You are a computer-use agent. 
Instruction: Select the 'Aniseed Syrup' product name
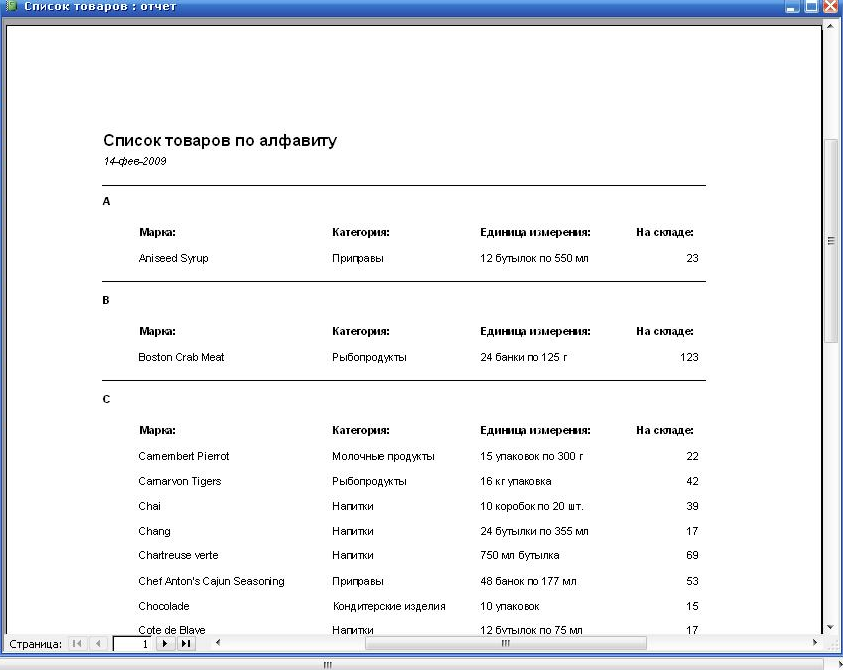point(173,258)
